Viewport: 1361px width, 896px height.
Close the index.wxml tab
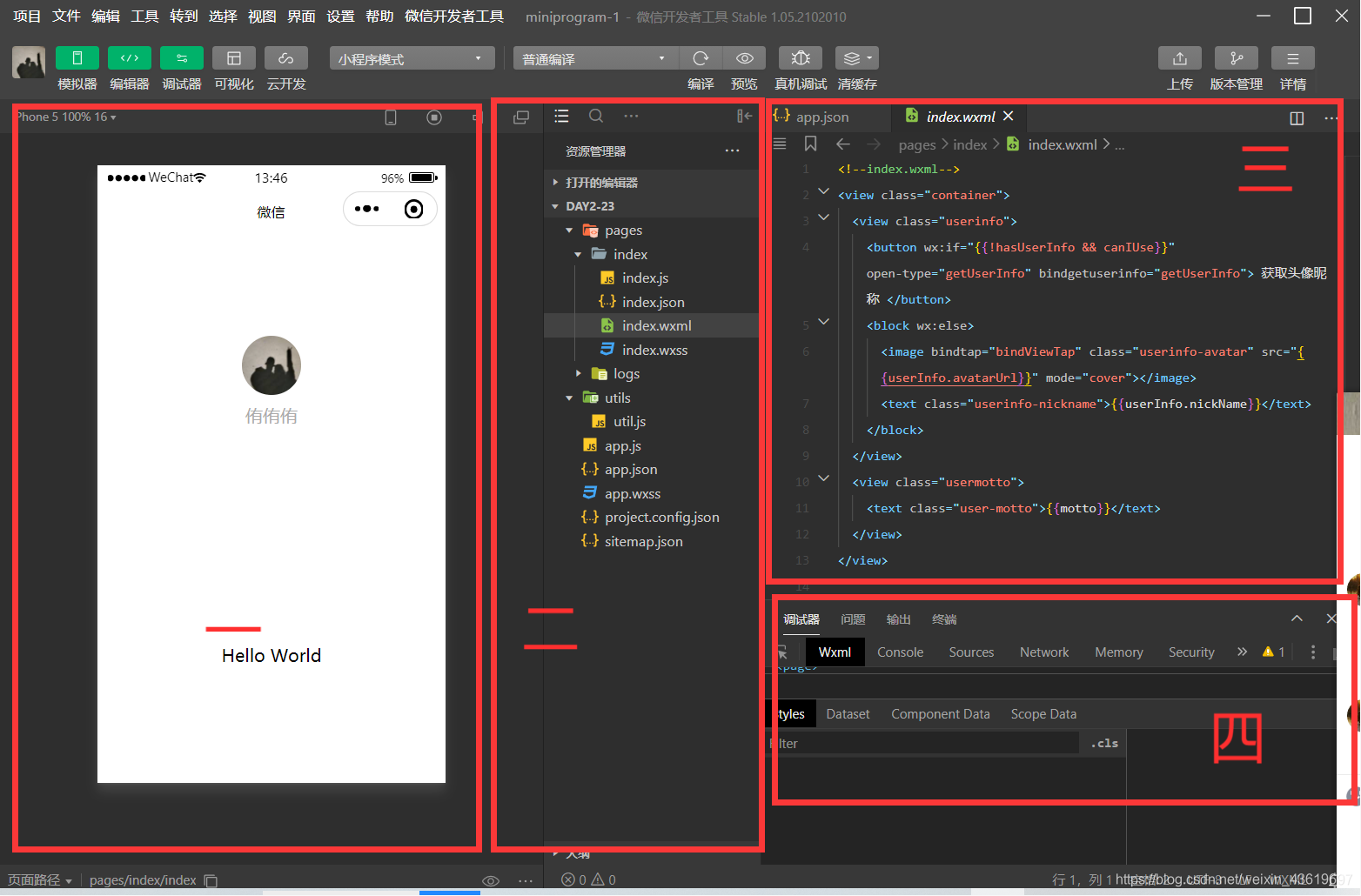(x=1008, y=116)
